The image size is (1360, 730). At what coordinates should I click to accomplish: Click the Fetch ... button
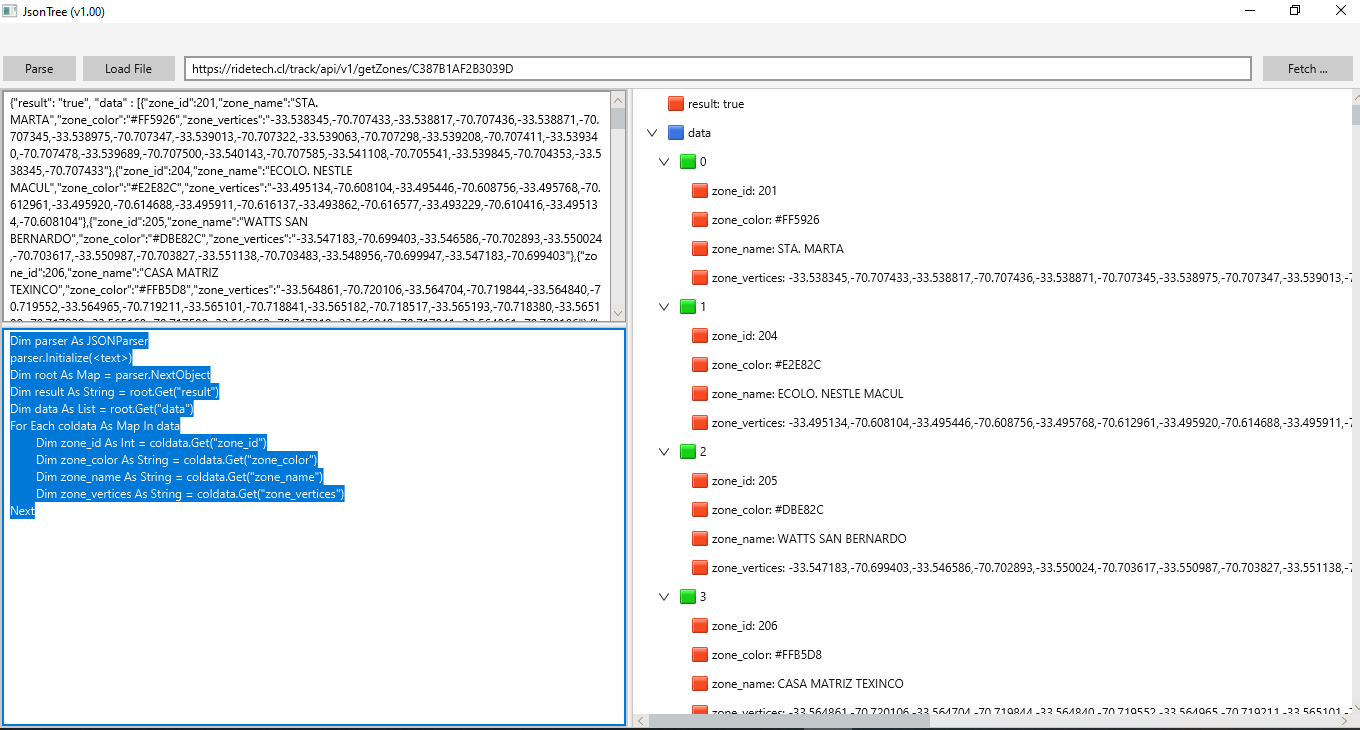1308,69
